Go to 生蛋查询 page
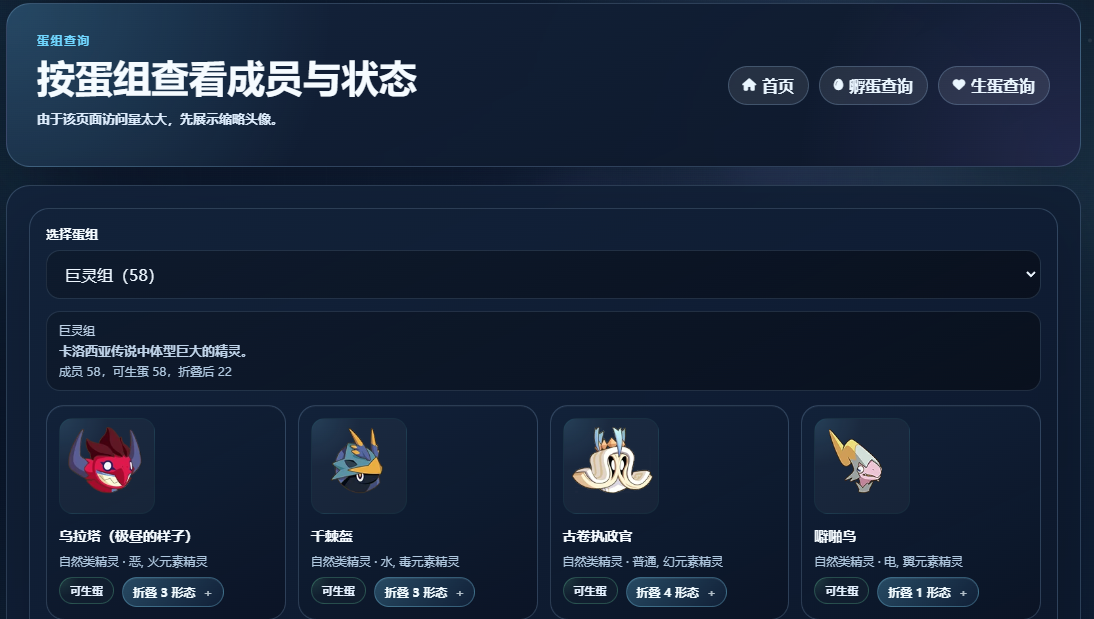Image resolution: width=1094 pixels, height=619 pixels. click(994, 85)
